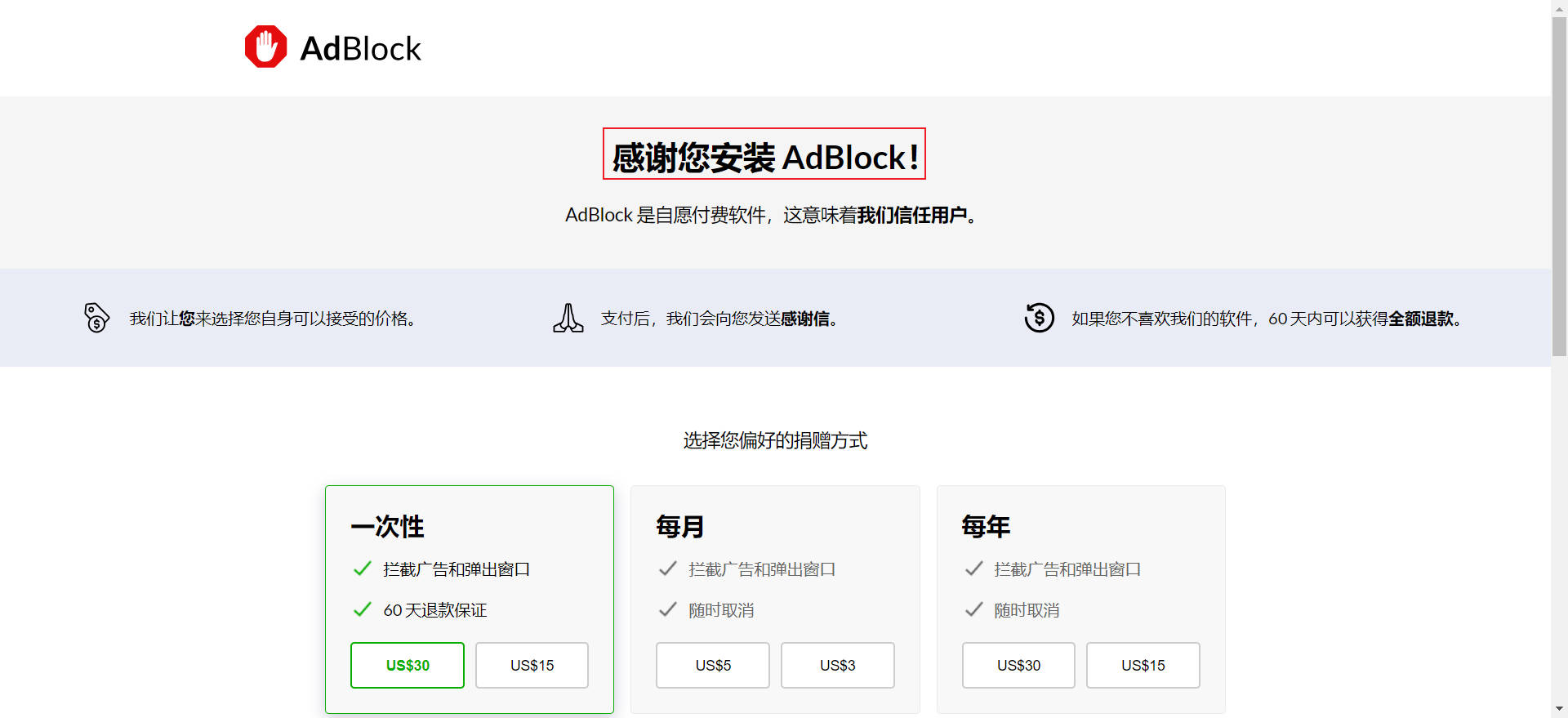Choose the monthly US$5 donation button

click(713, 665)
